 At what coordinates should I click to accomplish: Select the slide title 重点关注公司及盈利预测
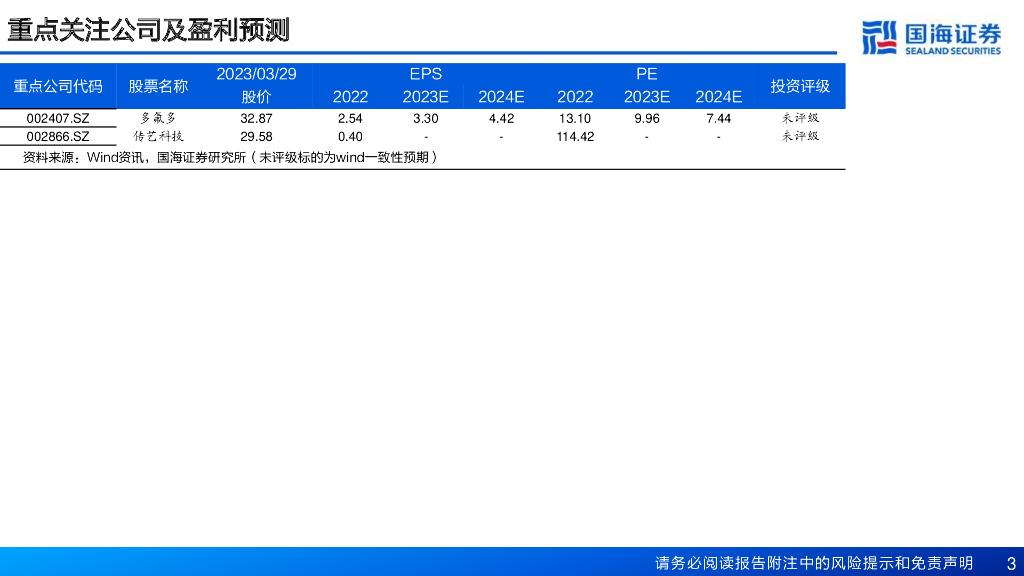click(x=149, y=30)
